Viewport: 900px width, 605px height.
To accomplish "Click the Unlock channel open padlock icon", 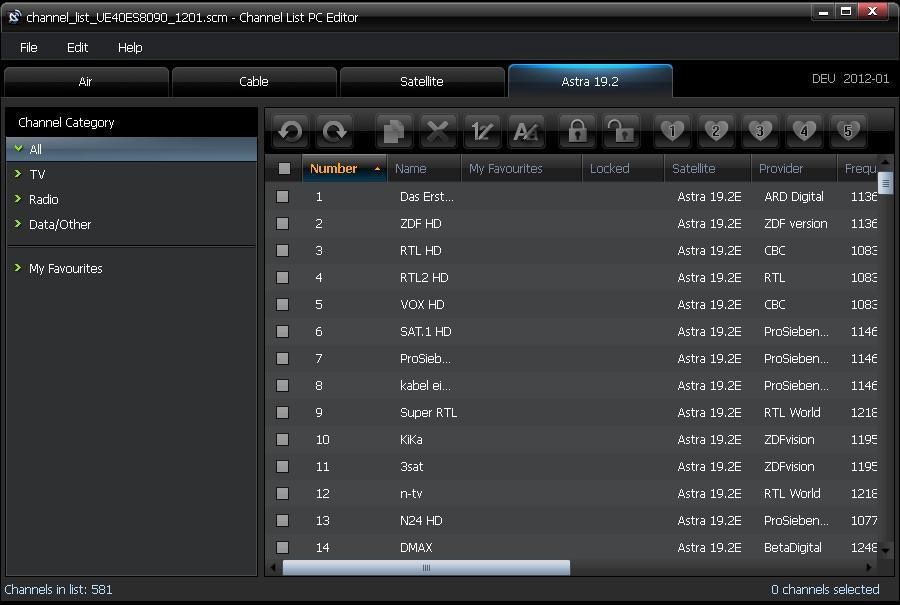I will pyautogui.click(x=621, y=131).
